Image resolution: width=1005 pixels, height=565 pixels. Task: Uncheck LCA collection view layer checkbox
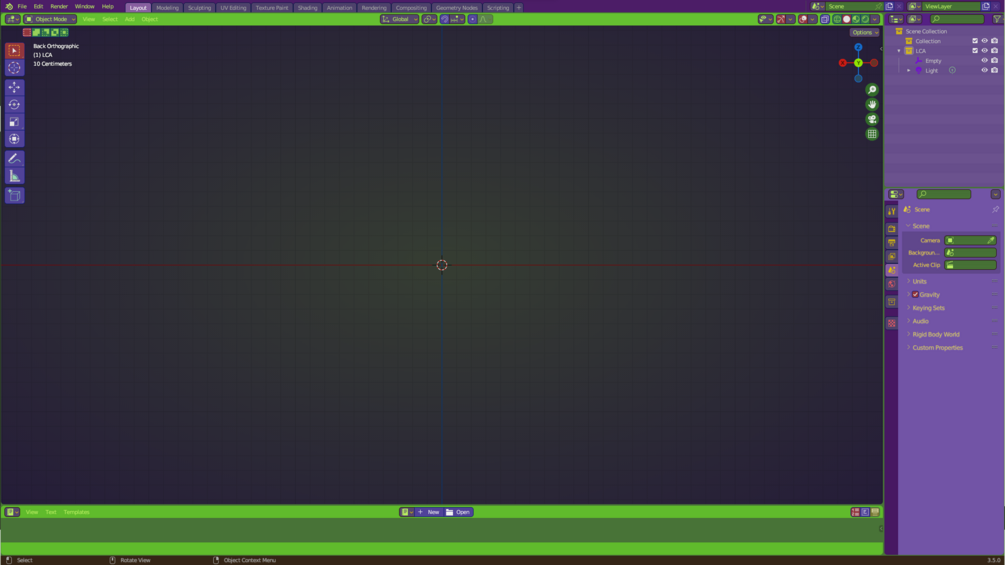[x=975, y=51]
